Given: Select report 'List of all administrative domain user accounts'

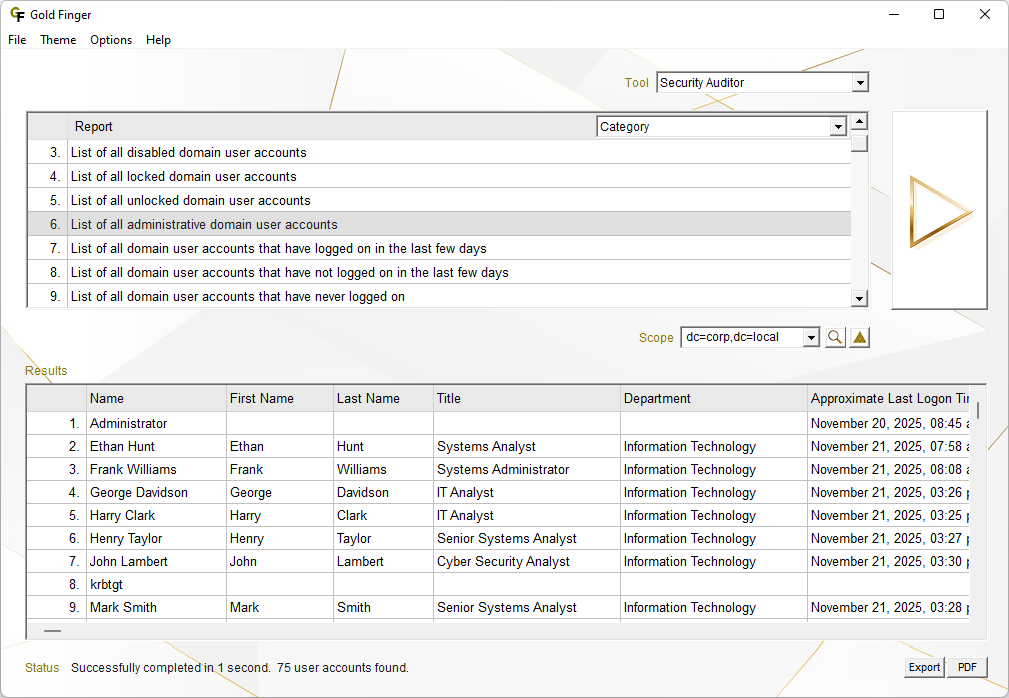Looking at the screenshot, I should click(439, 225).
